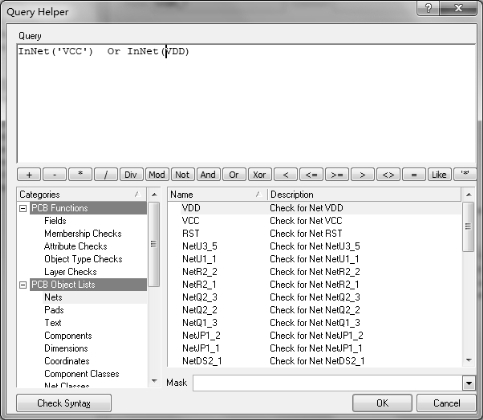Screen dimensions: 483x420
Task: Select Membership Checks category
Action: [x=83, y=234]
